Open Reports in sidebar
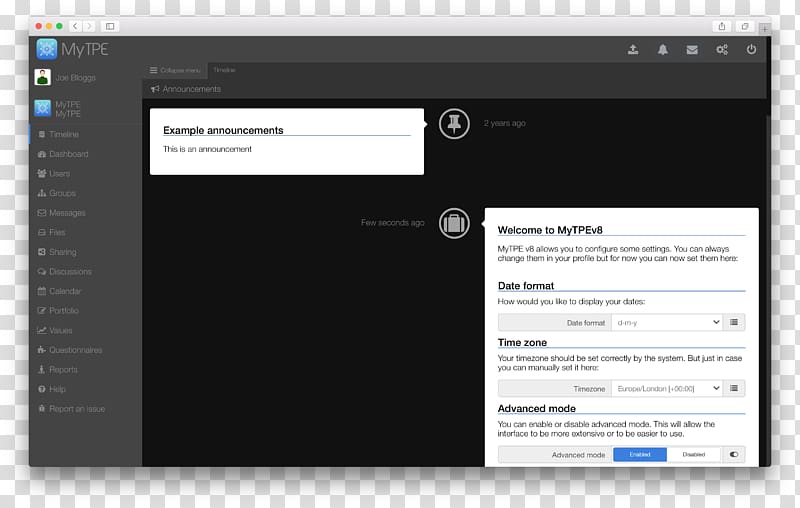The image size is (800, 508). [x=58, y=369]
